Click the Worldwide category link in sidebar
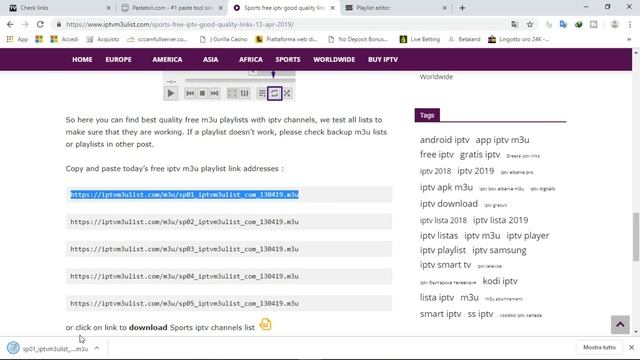The image size is (640, 360). [x=436, y=77]
